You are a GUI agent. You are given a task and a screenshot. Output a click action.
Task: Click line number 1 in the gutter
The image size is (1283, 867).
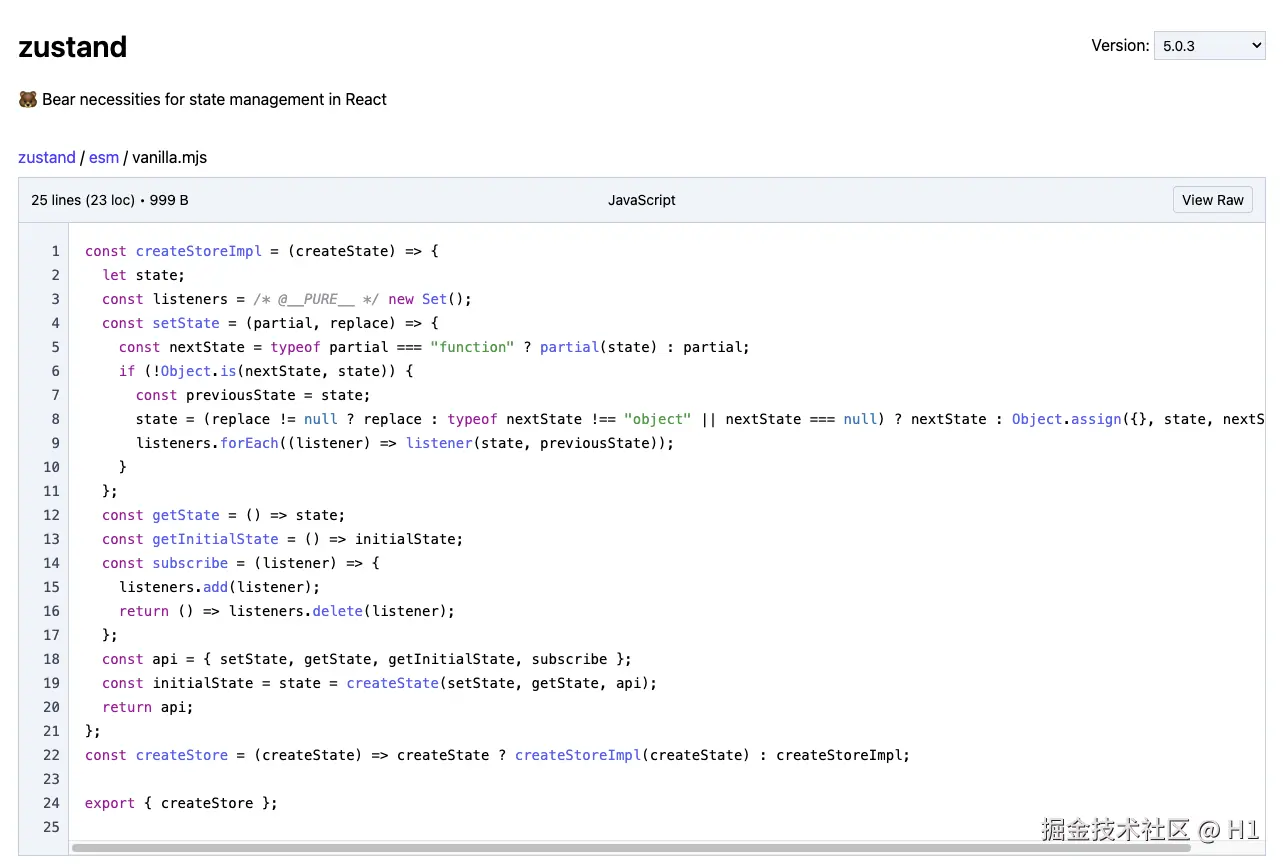(56, 251)
